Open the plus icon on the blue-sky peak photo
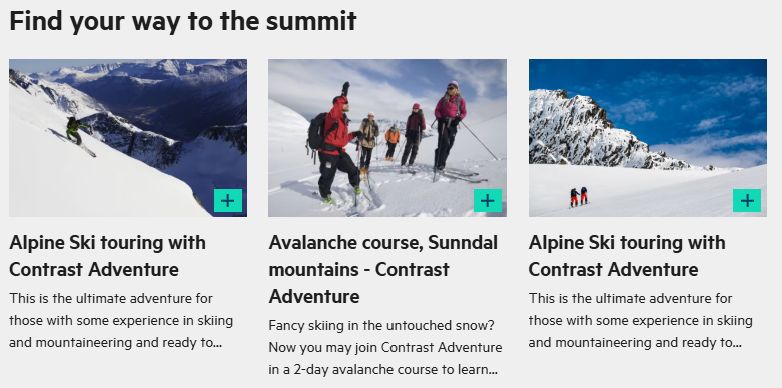Screen dimensions: 782x388 tap(747, 200)
